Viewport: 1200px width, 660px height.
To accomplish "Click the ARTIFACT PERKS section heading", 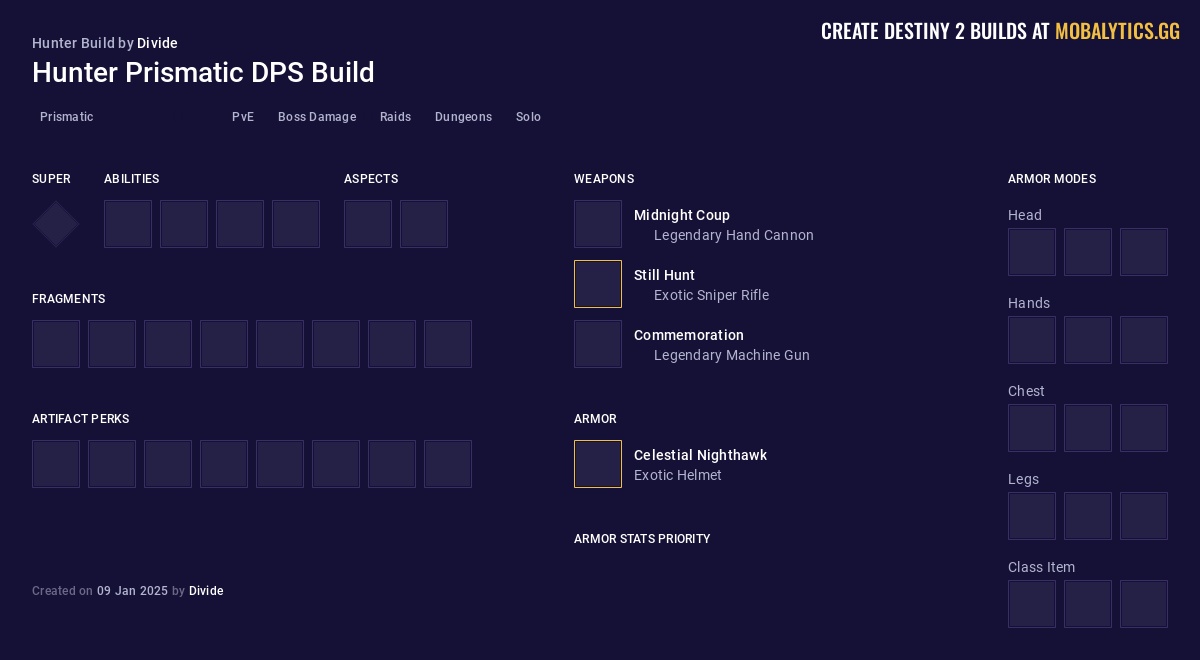I will click(x=80, y=419).
